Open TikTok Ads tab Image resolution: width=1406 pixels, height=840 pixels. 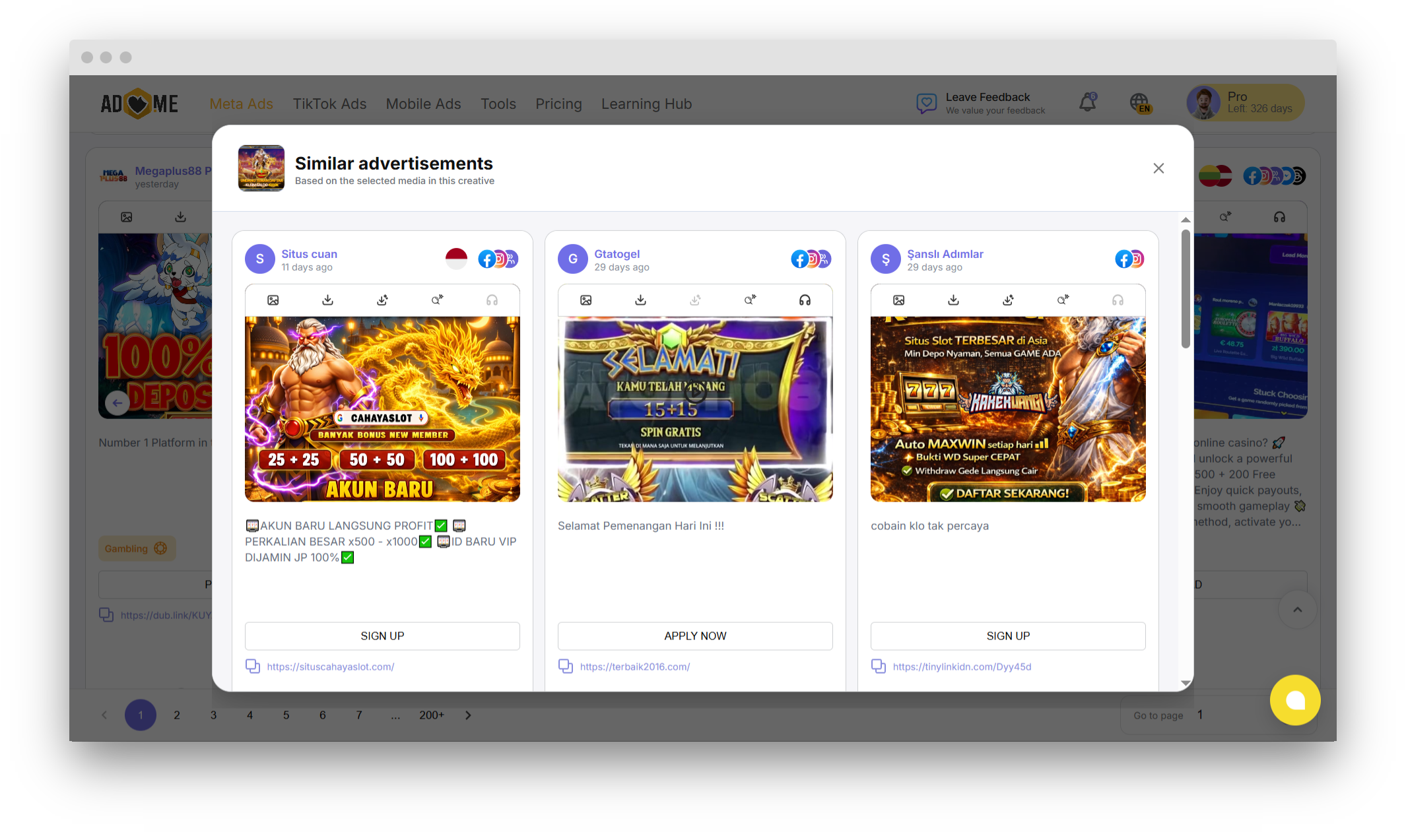coord(329,104)
